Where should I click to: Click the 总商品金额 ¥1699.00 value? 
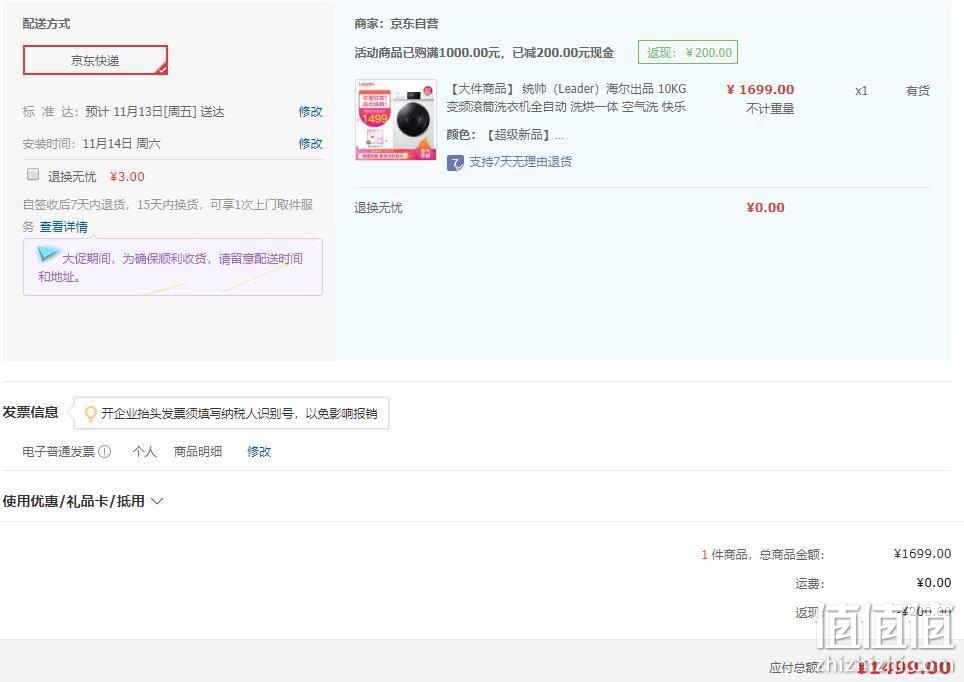pos(922,553)
